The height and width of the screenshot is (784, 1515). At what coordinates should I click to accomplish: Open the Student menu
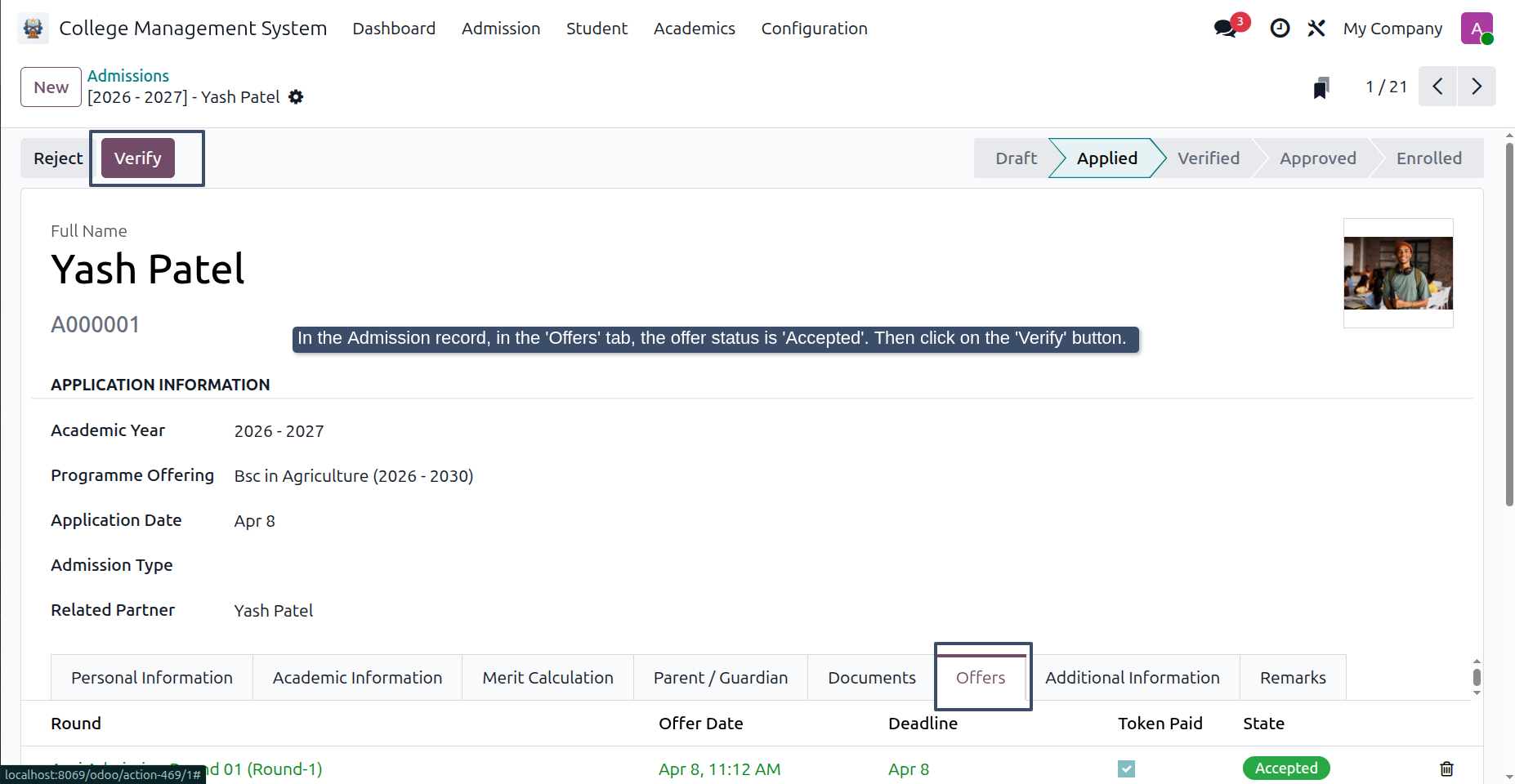pyautogui.click(x=597, y=29)
